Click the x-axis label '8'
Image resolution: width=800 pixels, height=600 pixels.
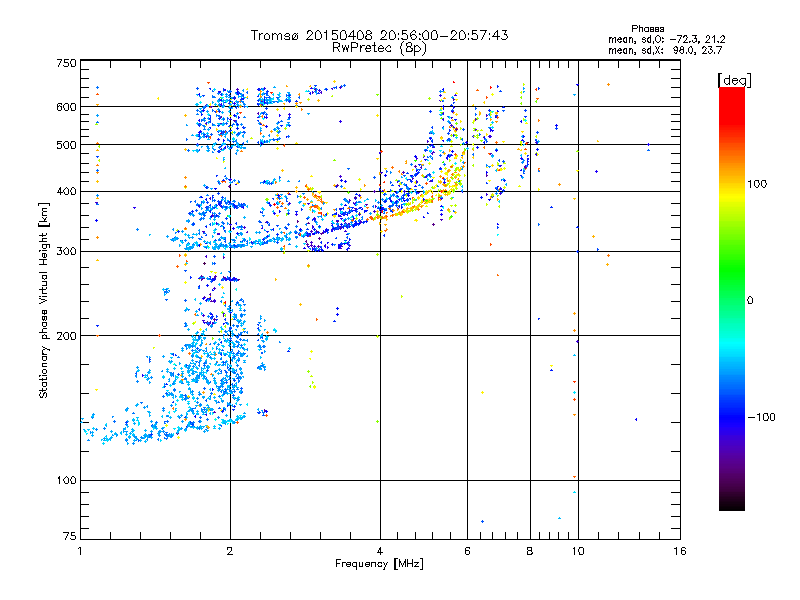point(530,551)
